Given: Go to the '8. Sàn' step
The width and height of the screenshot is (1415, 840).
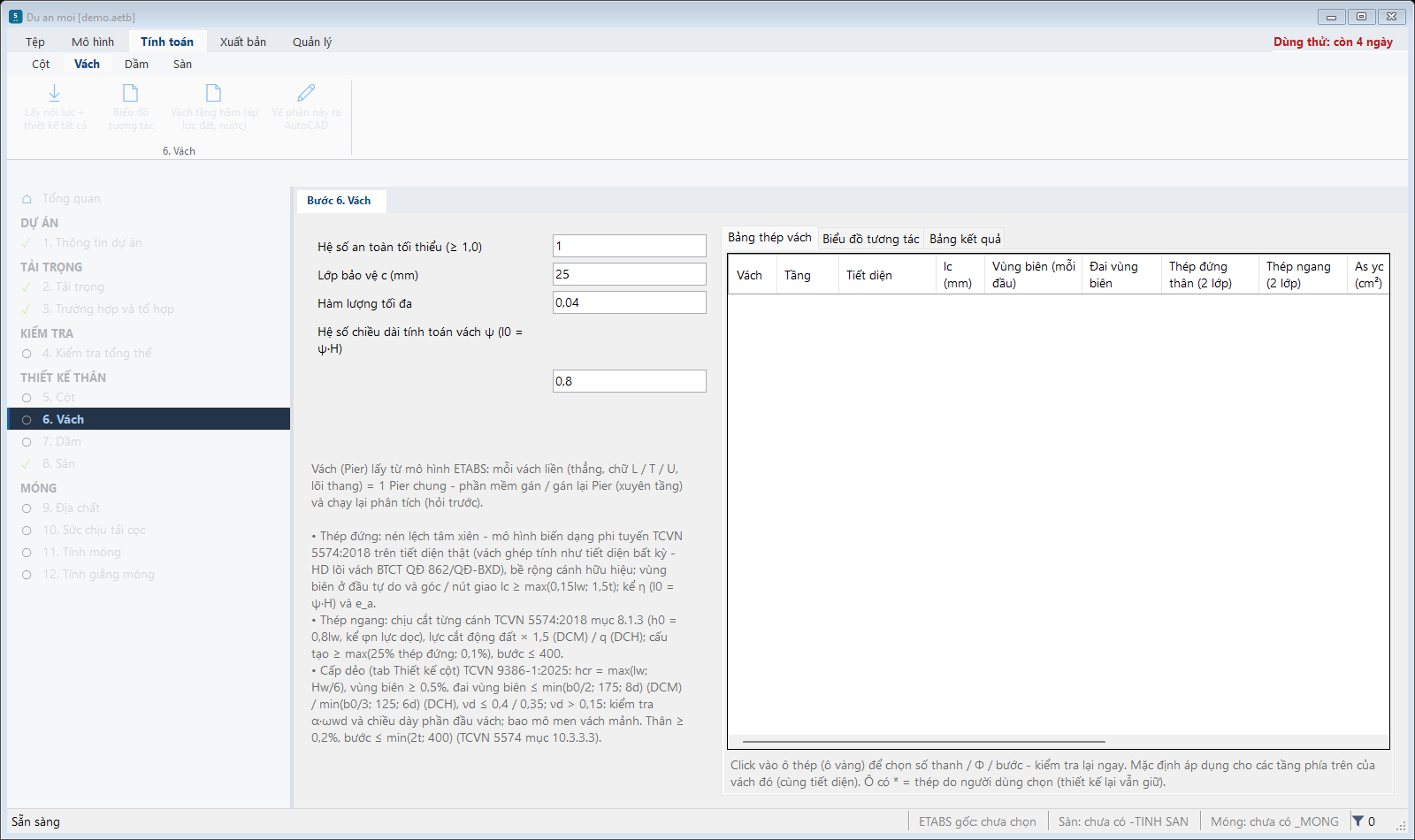Looking at the screenshot, I should click(x=58, y=463).
